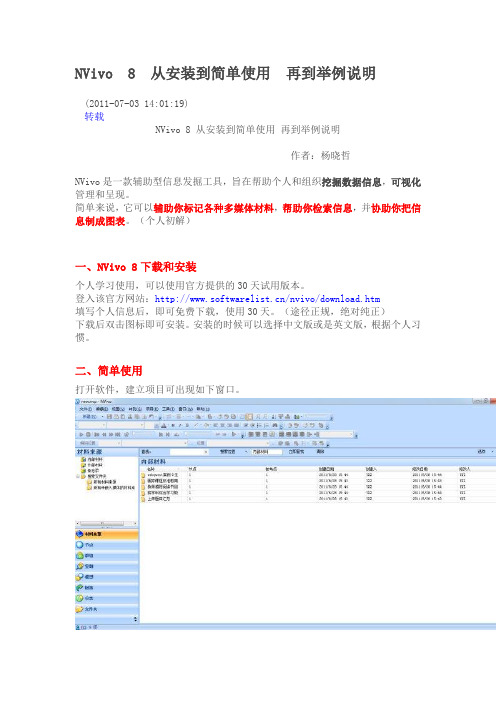The width and height of the screenshot is (496, 702).
Task: Click the play button in media toolbar
Action: point(81,435)
